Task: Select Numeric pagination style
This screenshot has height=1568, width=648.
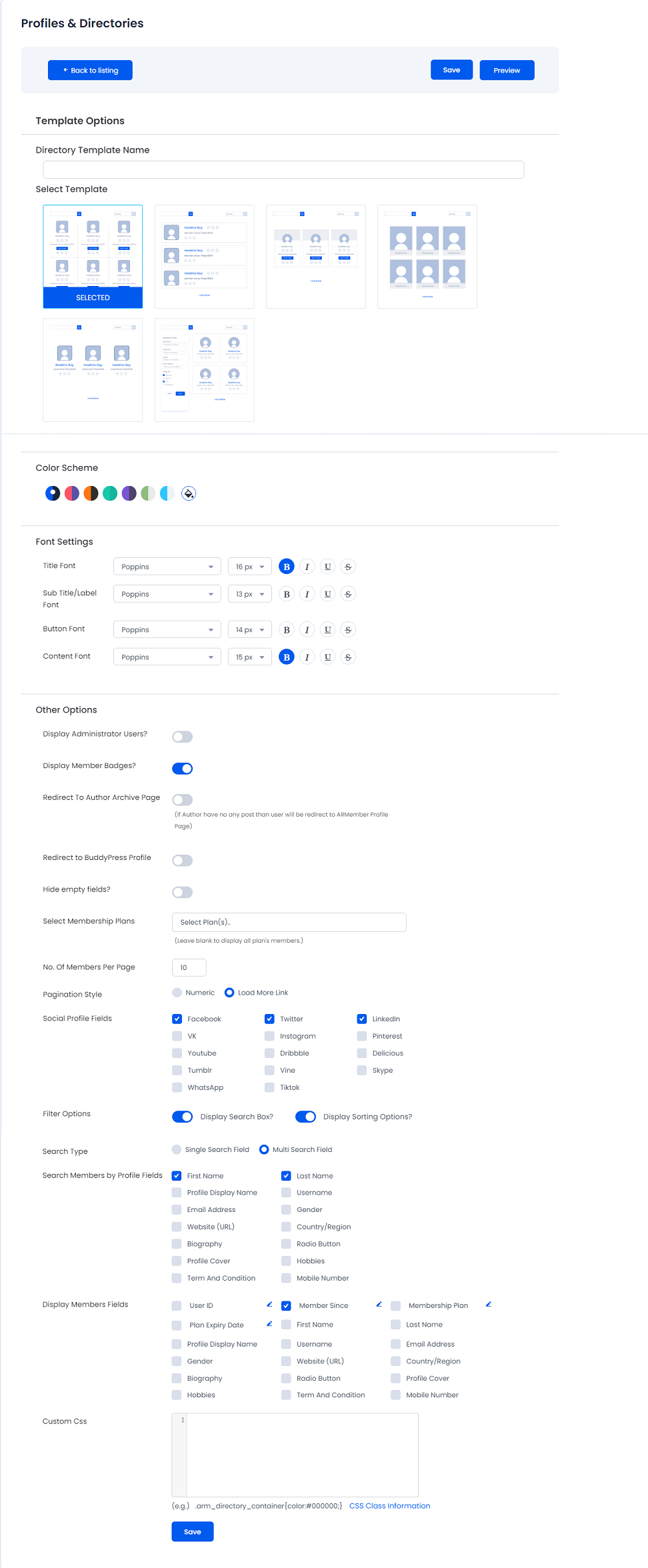Action: click(177, 993)
